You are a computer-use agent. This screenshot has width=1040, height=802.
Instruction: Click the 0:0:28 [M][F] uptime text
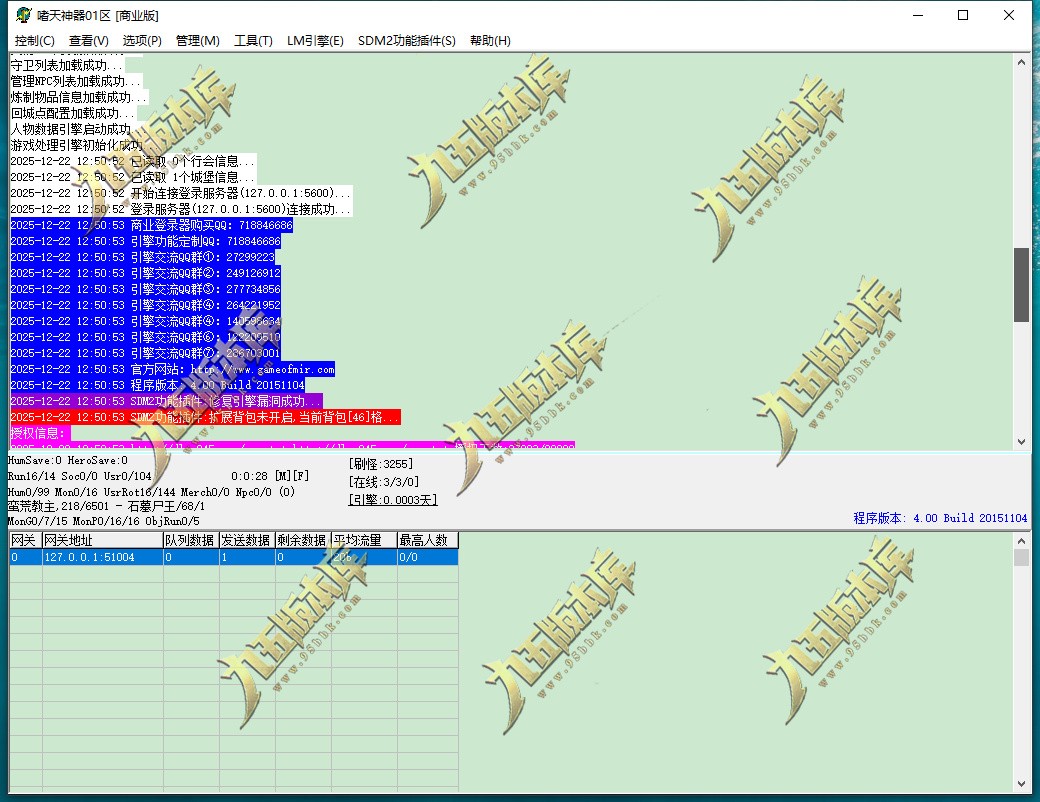click(x=270, y=476)
